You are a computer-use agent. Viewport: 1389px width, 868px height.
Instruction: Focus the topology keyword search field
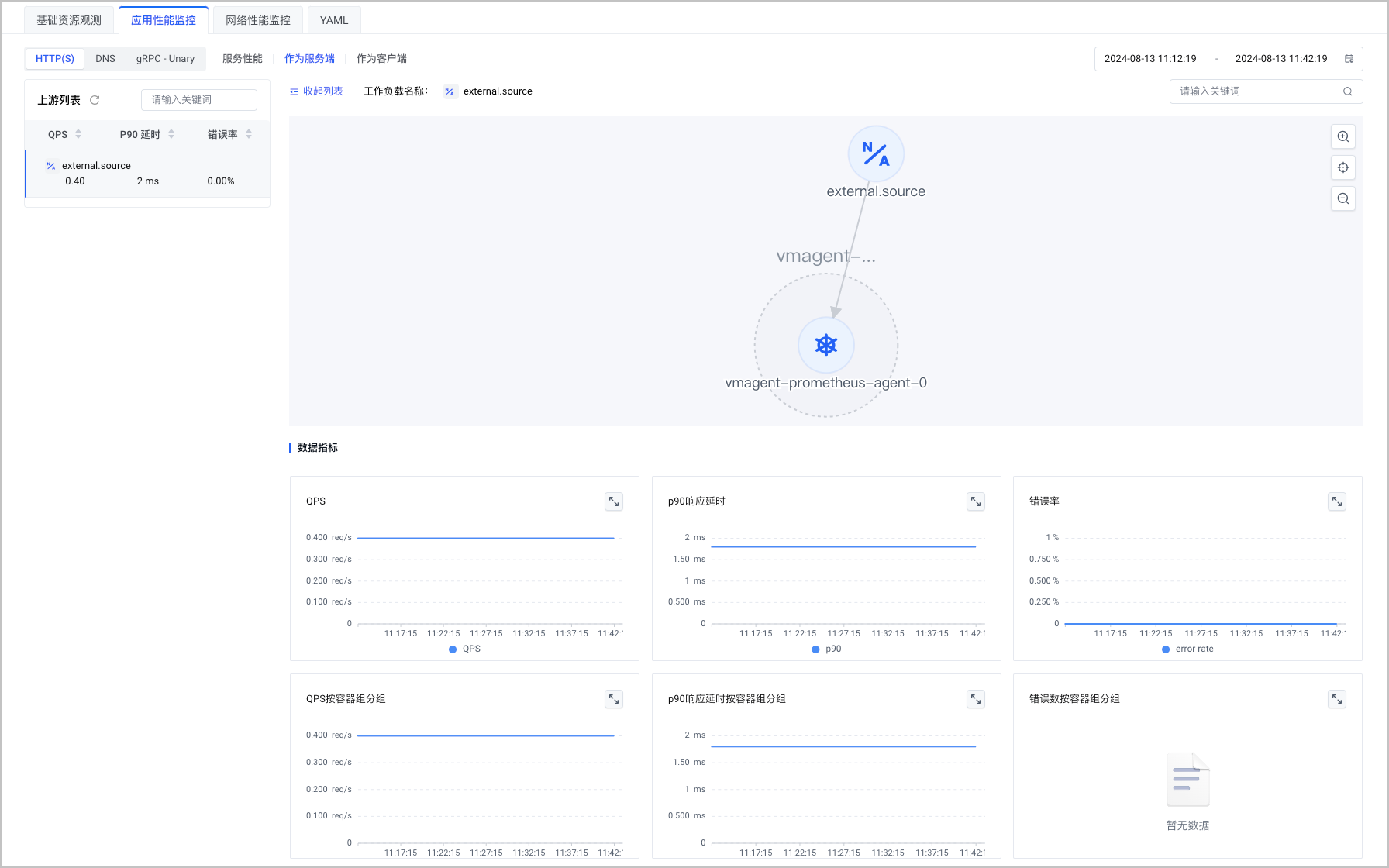coord(1266,91)
